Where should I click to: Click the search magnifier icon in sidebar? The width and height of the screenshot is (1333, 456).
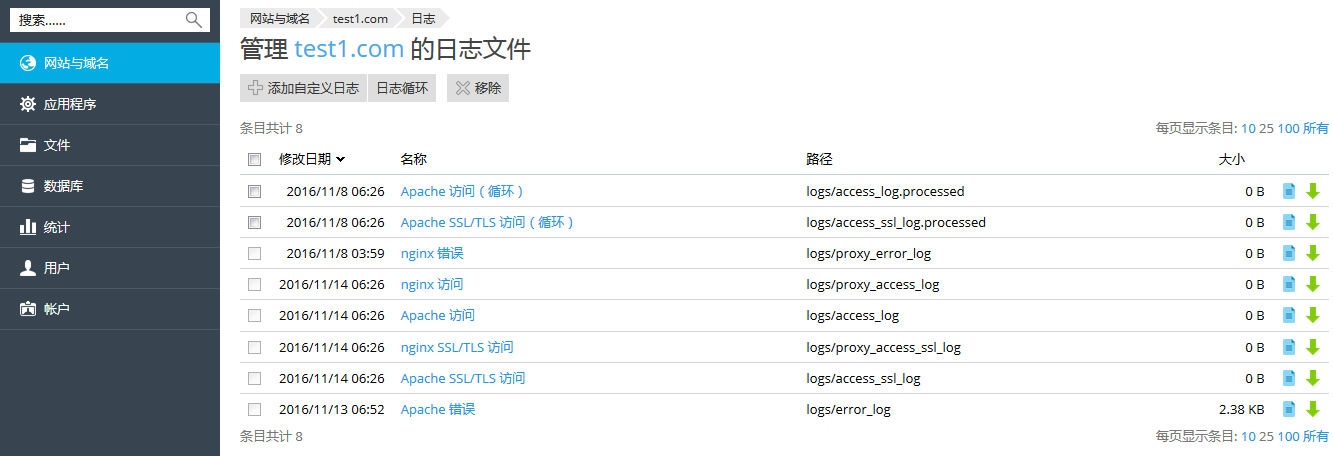pos(193,20)
